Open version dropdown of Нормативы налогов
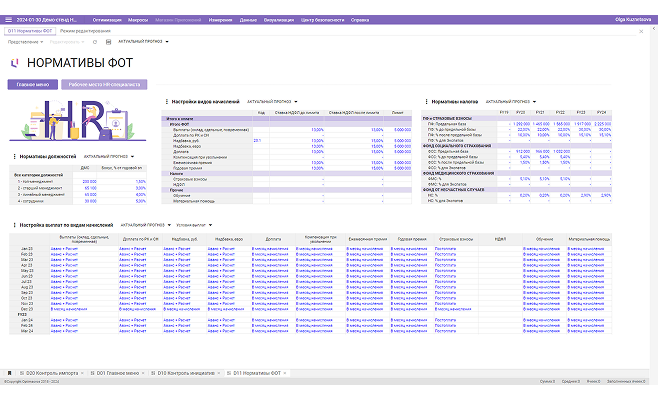 [x=511, y=102]
